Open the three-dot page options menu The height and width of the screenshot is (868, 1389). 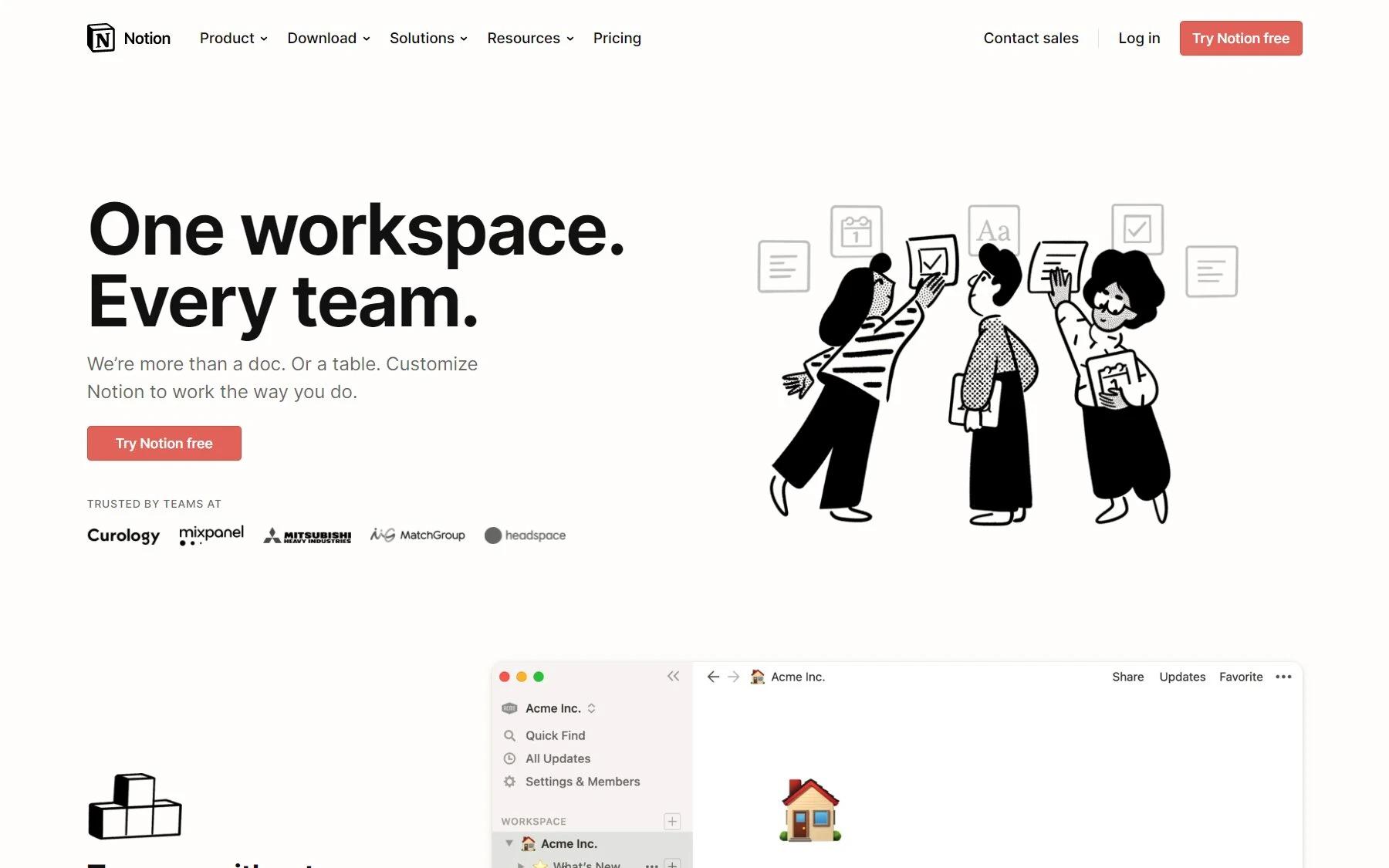coord(1283,677)
